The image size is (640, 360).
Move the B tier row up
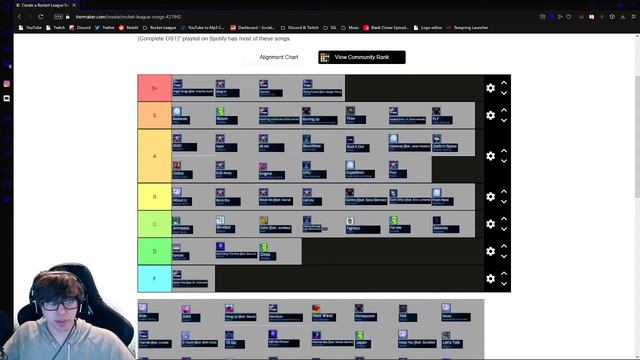[x=504, y=191]
